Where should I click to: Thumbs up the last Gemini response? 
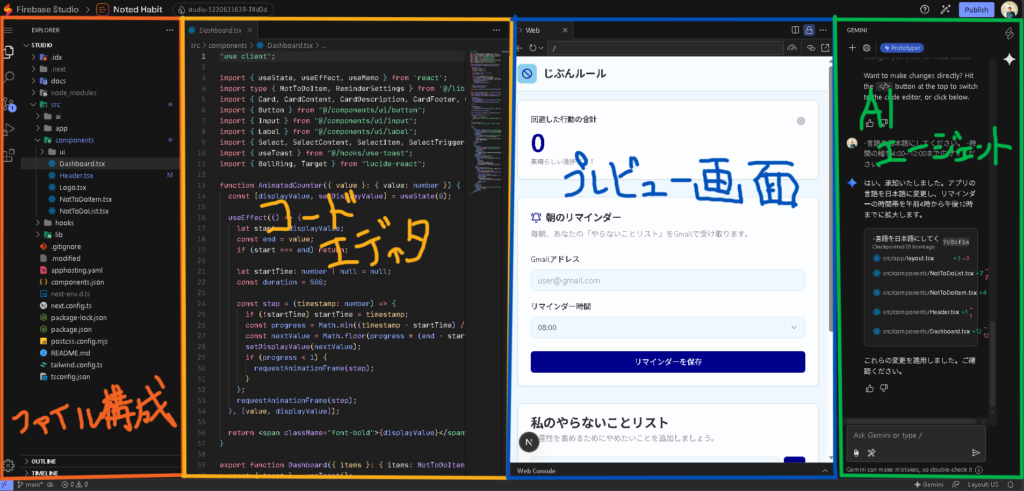[x=869, y=388]
